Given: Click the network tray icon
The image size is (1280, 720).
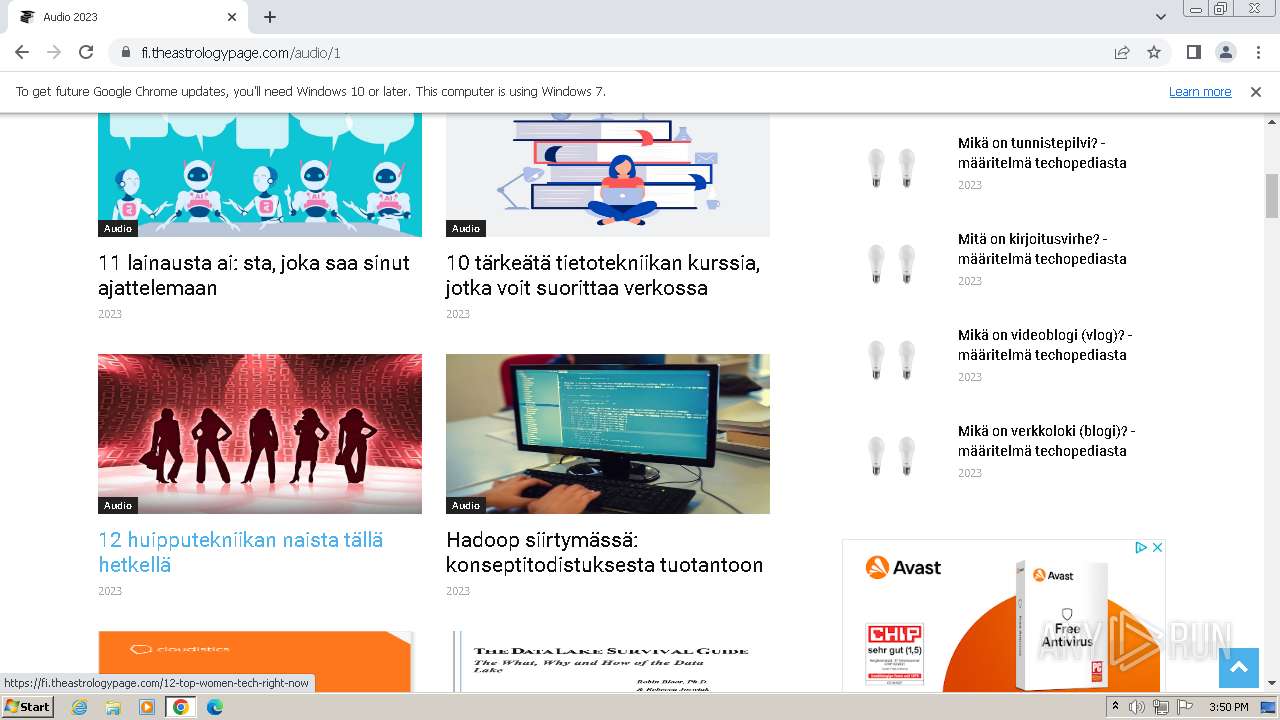Looking at the screenshot, I should click(x=1161, y=707).
